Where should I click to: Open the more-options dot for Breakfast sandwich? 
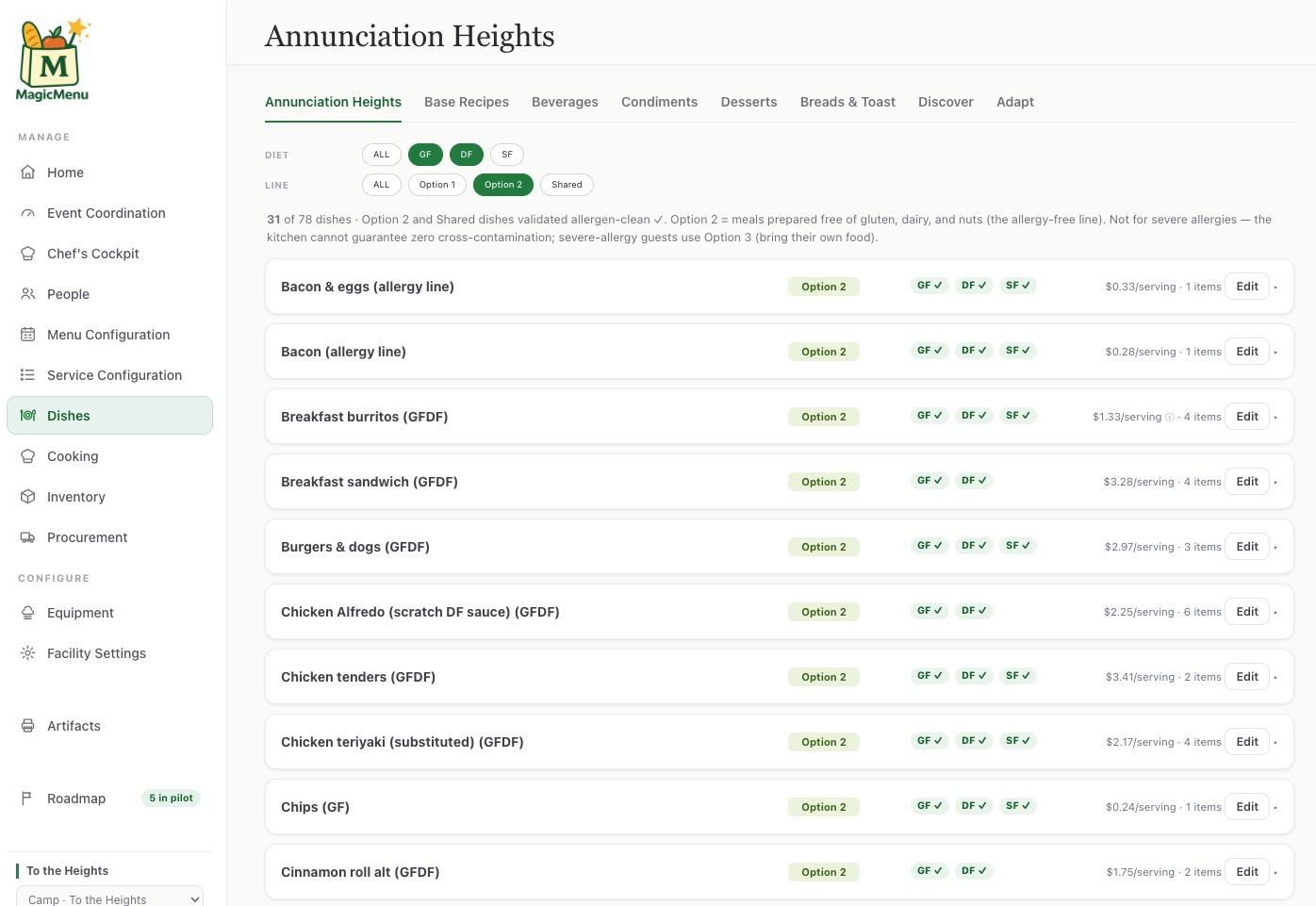(1276, 482)
